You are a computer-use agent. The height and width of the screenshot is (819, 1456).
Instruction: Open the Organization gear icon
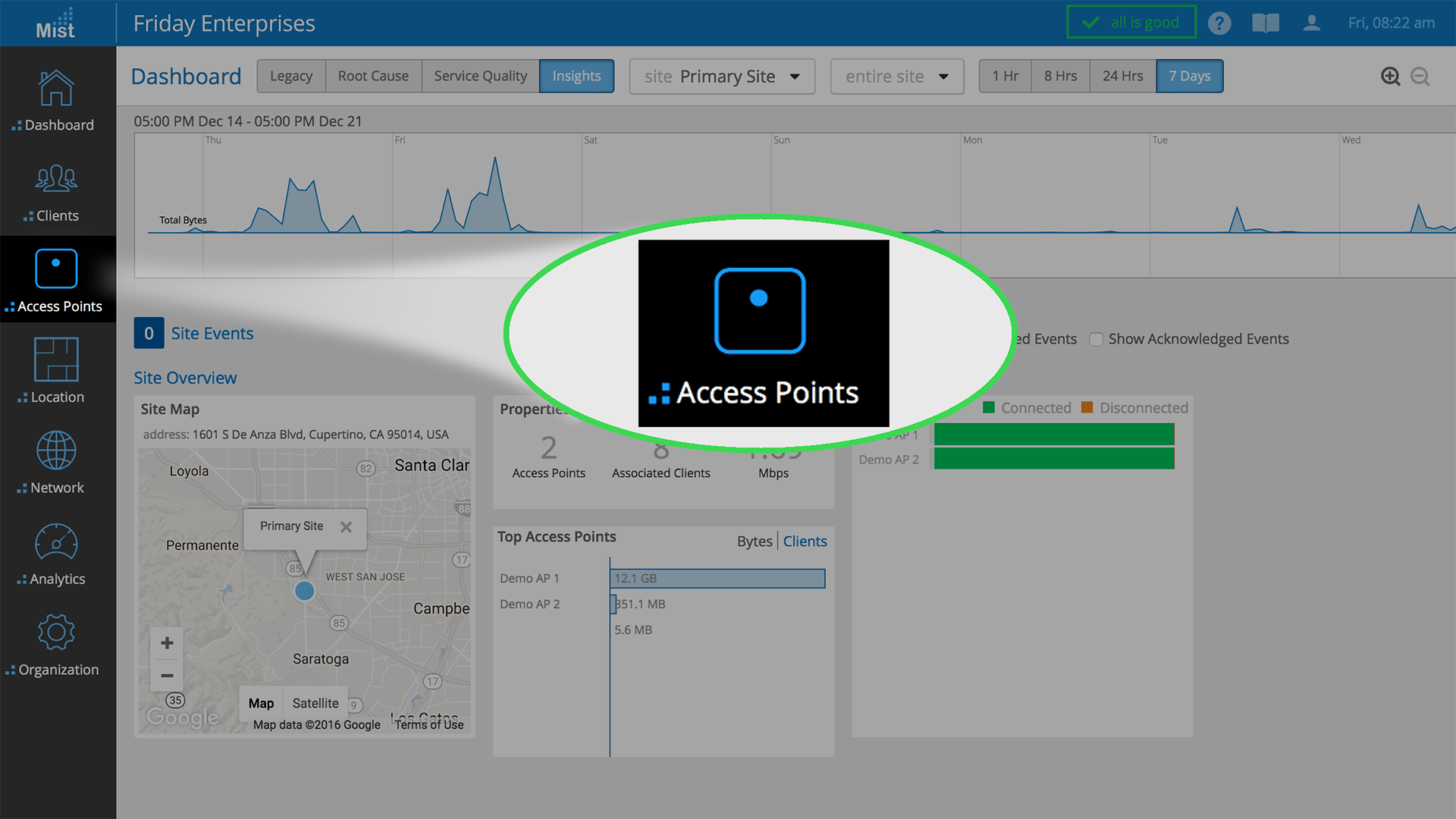pyautogui.click(x=56, y=632)
